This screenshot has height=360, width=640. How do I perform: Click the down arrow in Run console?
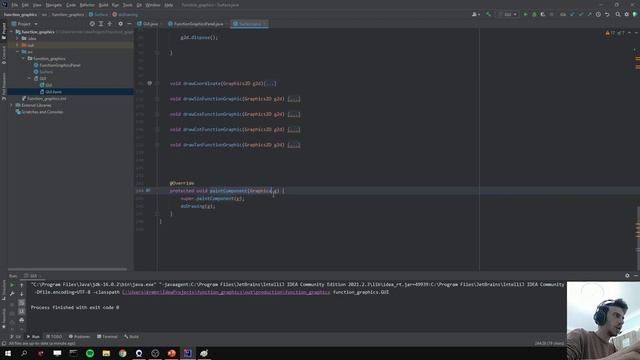(x=22, y=293)
